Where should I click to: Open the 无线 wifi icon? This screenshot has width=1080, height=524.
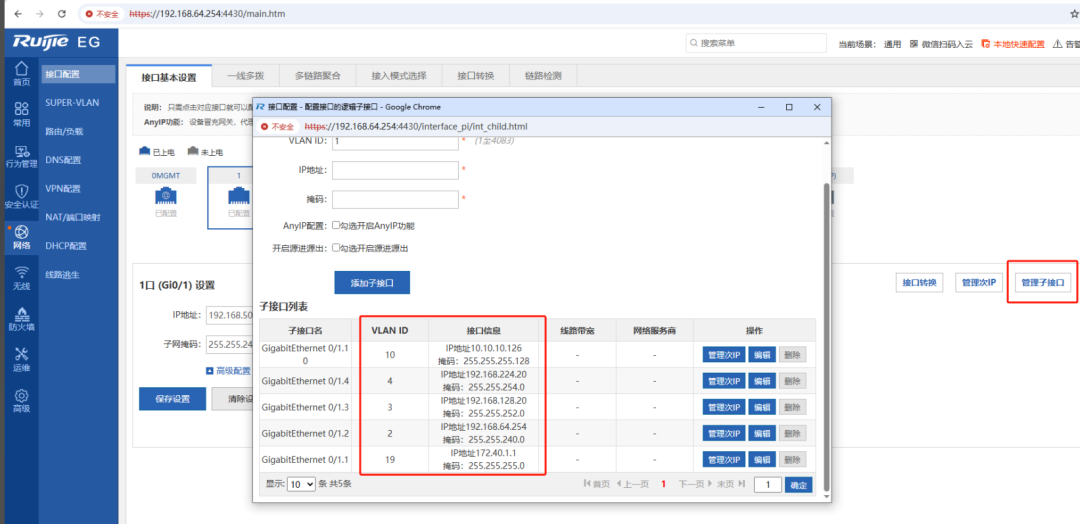pyautogui.click(x=21, y=277)
